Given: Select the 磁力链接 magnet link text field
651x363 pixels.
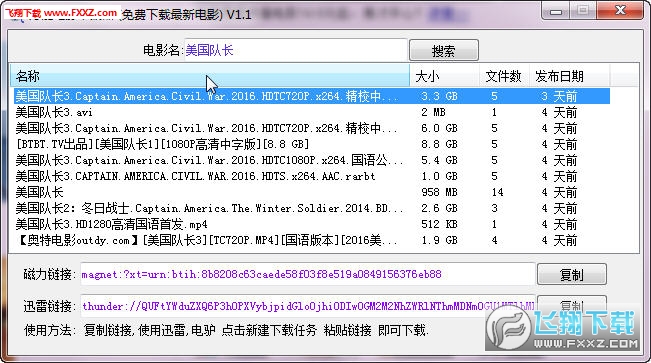Looking at the screenshot, I should (308, 274).
